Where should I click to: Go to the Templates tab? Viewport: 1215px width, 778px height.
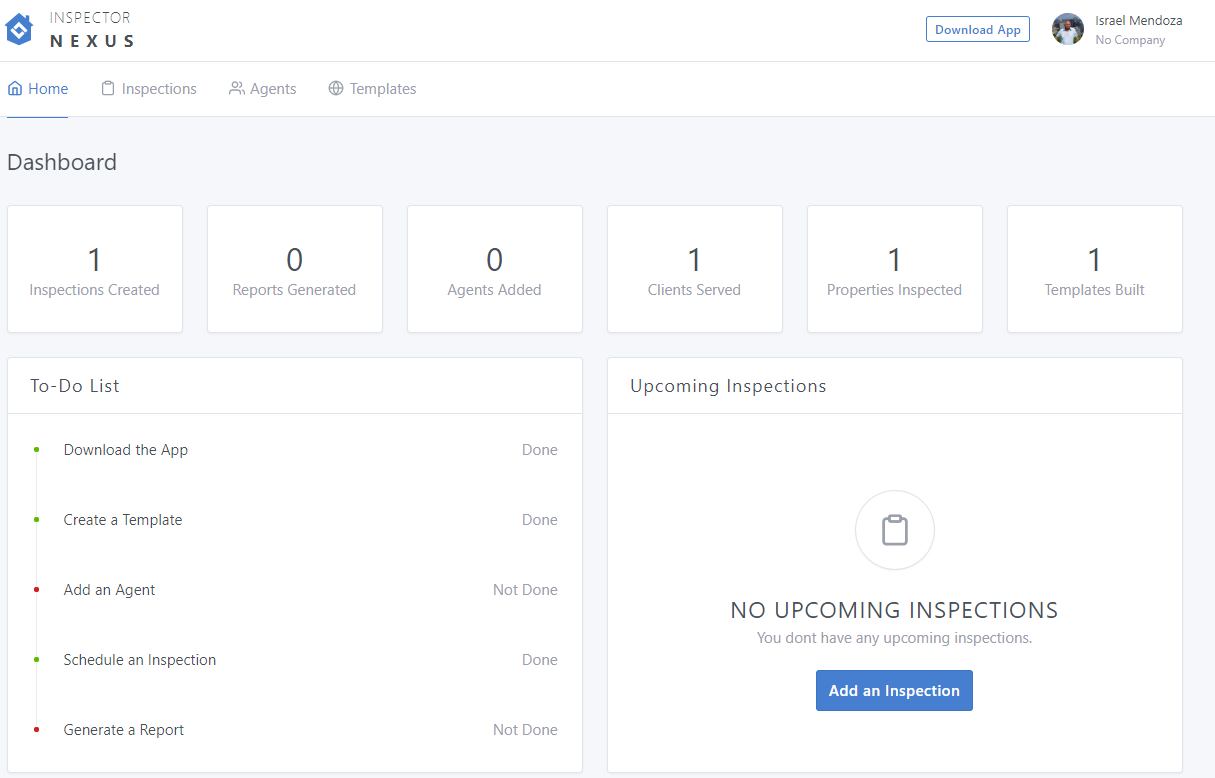[x=382, y=89]
